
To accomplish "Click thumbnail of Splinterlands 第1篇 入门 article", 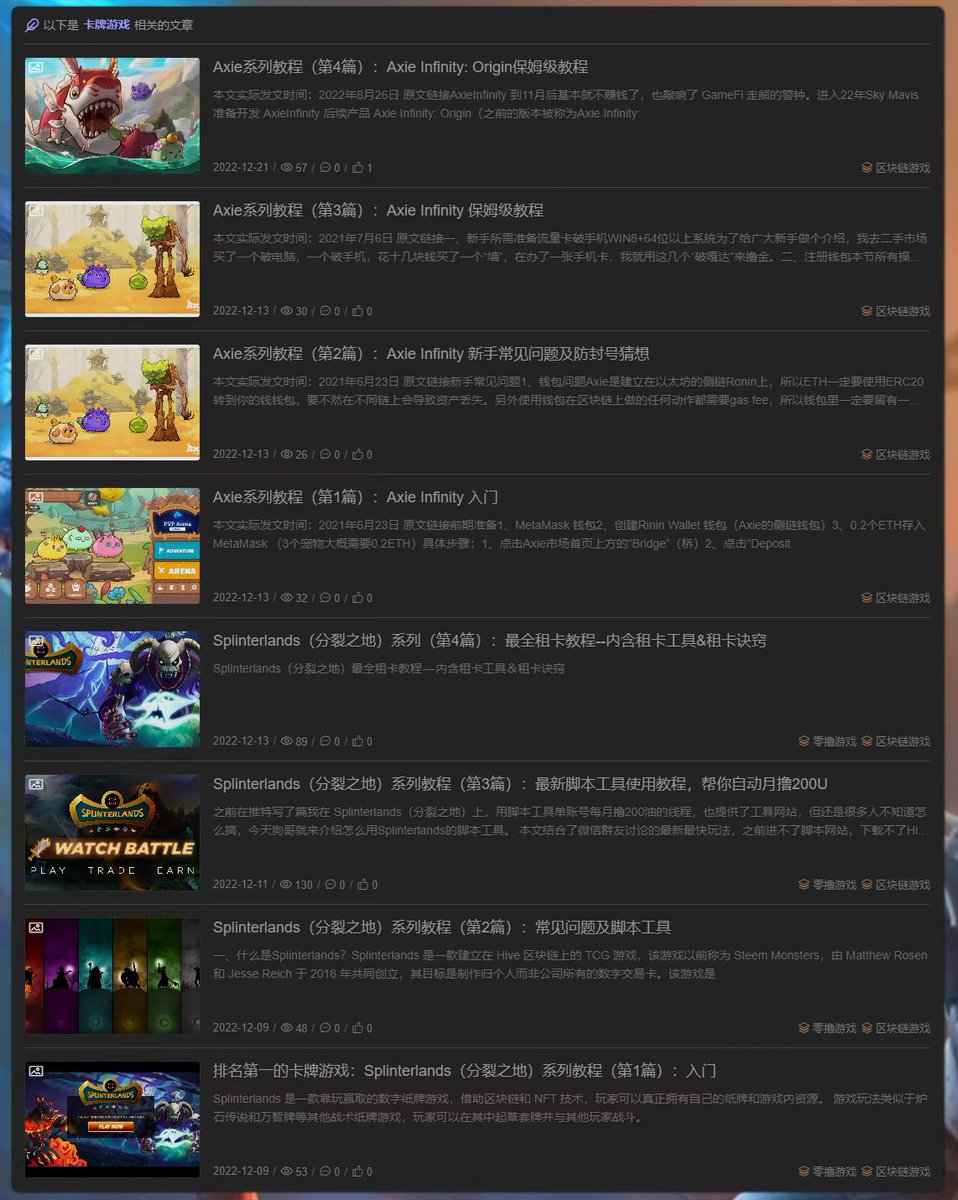I will [x=112, y=1119].
